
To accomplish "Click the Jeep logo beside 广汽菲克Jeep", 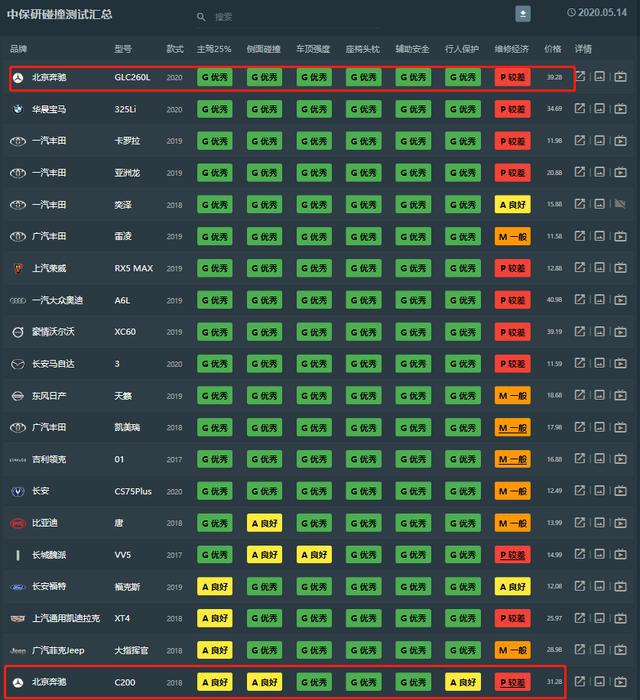I will click(18, 651).
